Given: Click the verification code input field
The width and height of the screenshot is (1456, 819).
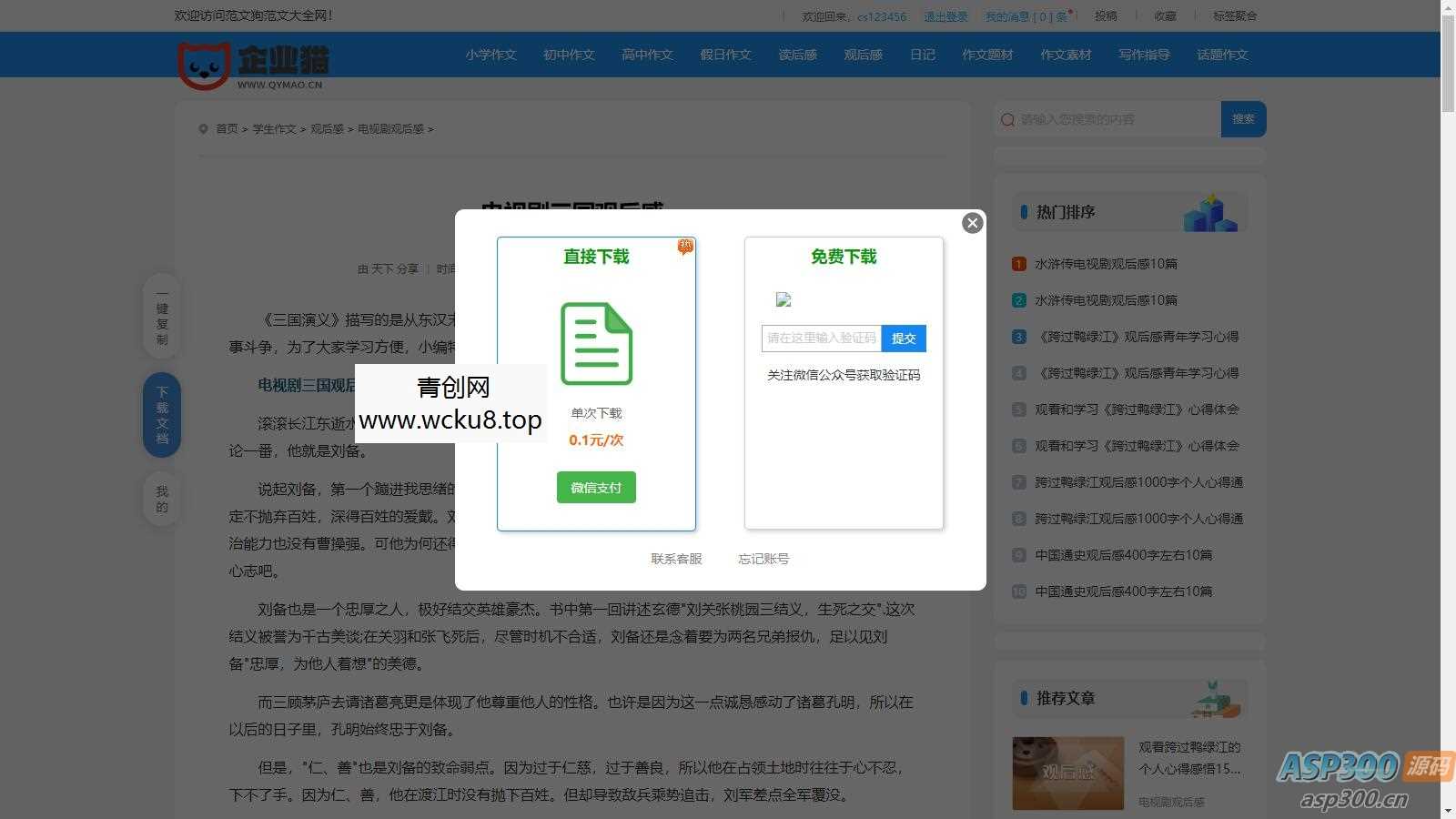Looking at the screenshot, I should 822,338.
